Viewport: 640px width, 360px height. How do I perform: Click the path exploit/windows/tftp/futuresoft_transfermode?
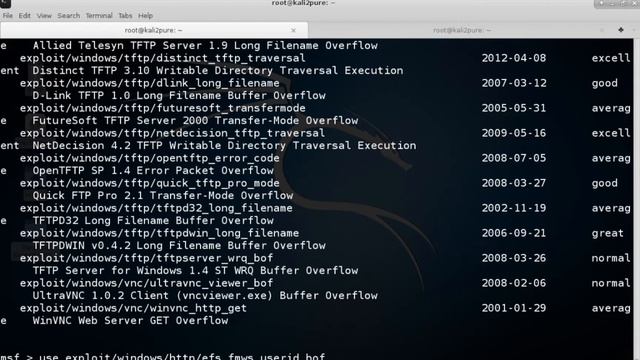pyautogui.click(x=162, y=108)
